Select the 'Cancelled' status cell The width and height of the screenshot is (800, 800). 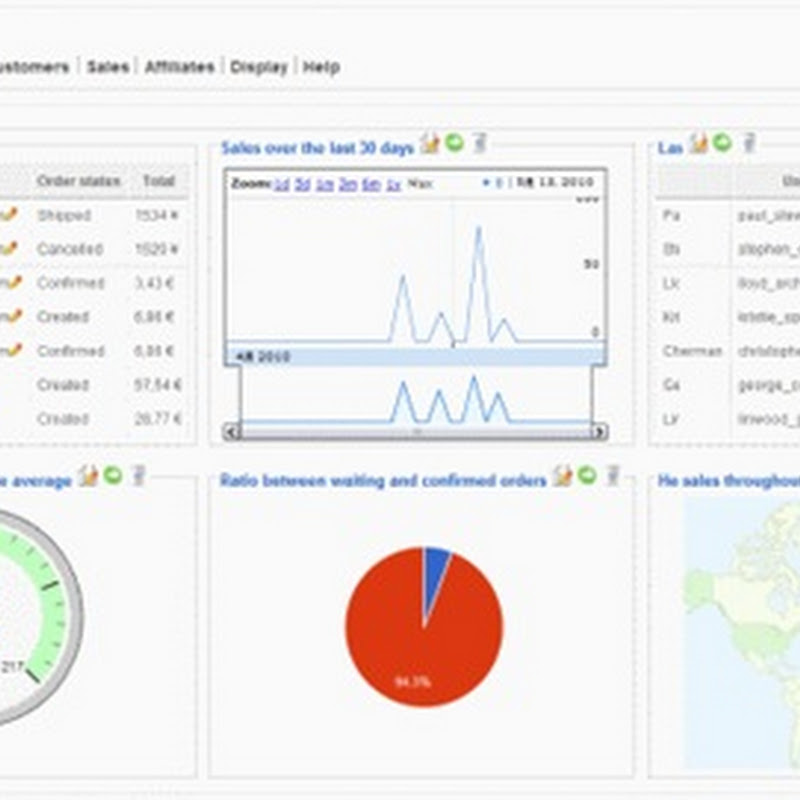[x=70, y=249]
